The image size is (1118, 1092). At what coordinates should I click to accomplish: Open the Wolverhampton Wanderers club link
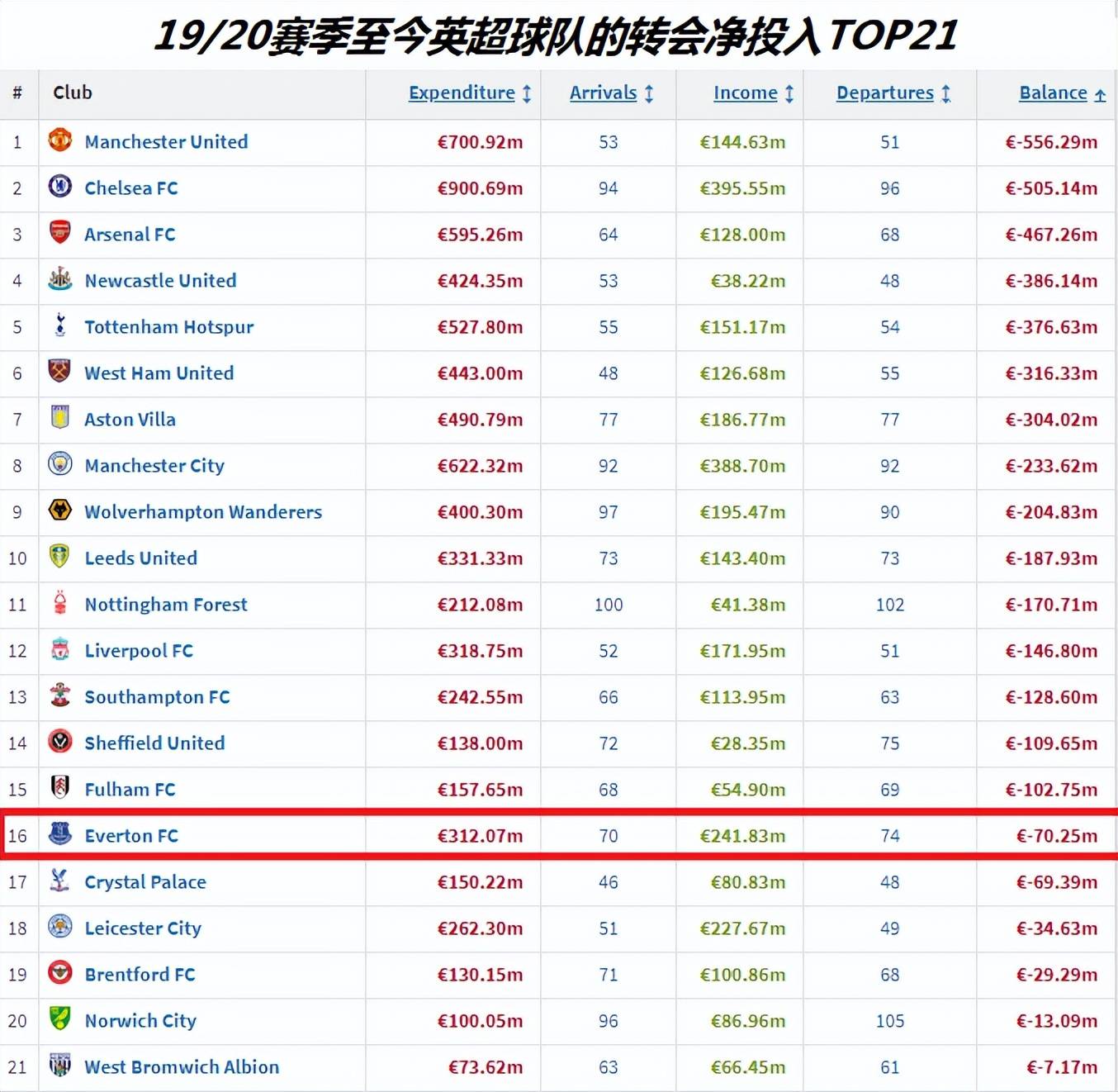203,513
